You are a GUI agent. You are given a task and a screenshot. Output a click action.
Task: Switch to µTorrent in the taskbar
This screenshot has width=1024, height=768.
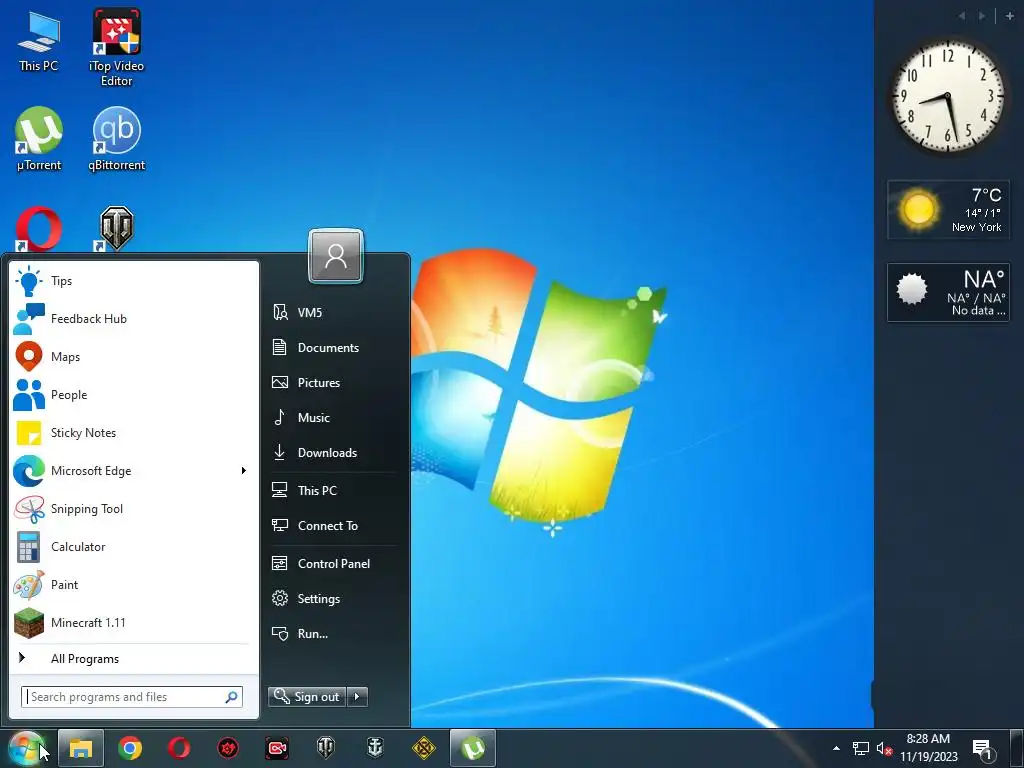pos(473,748)
